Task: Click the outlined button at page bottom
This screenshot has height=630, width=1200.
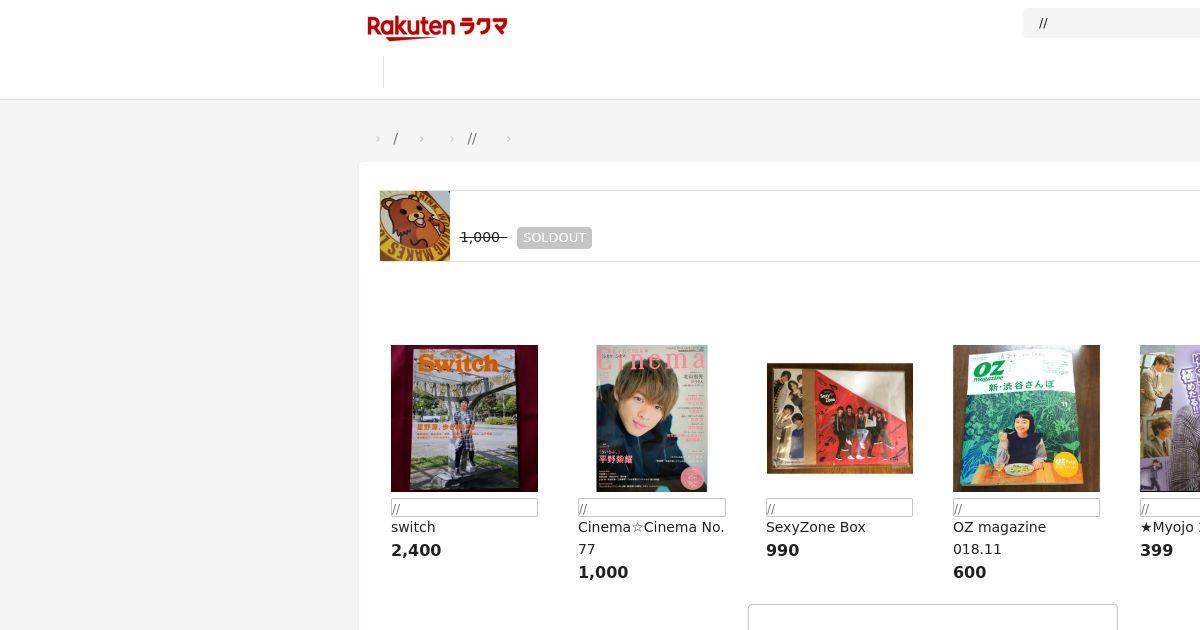Action: pyautogui.click(x=933, y=617)
